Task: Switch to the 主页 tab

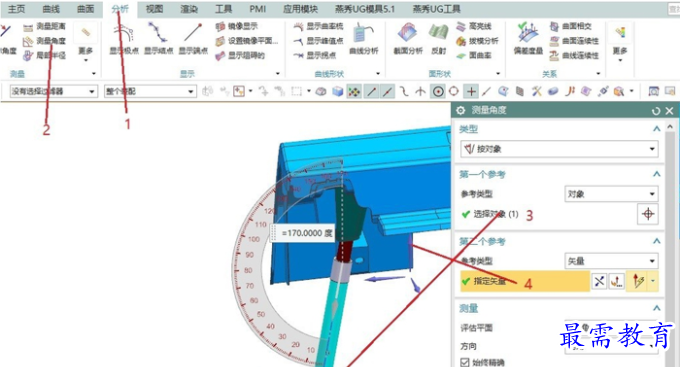Action: (x=17, y=9)
